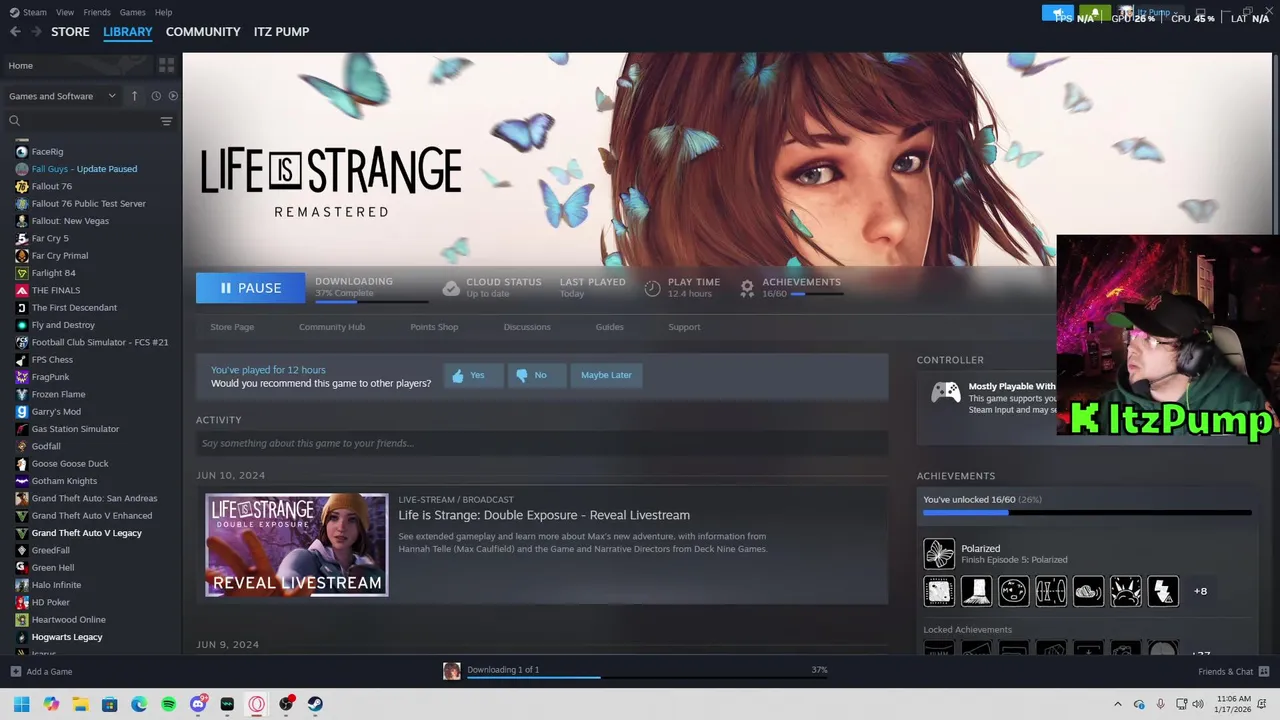Viewport: 1280px width, 720px height.
Task: Open the lightning bolt achievement icon
Action: tap(1163, 591)
